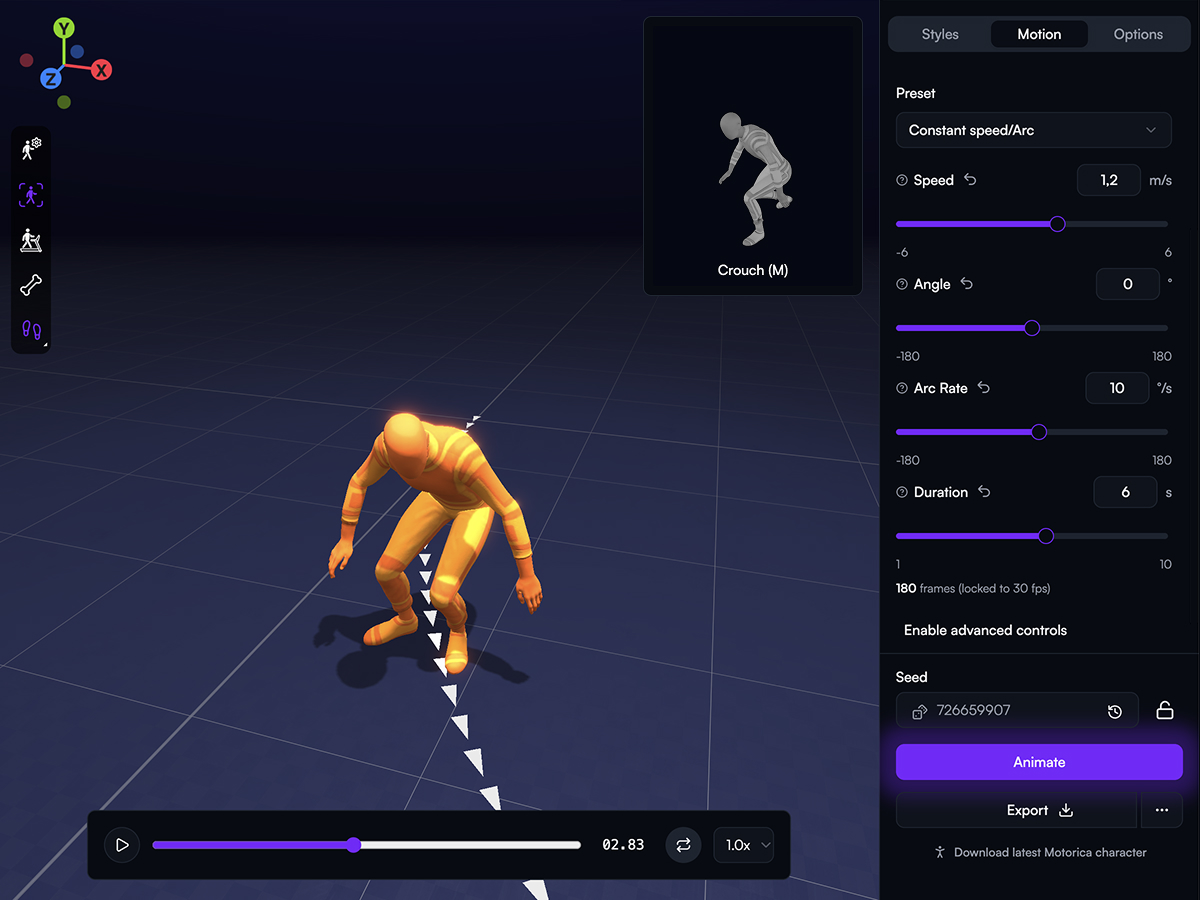The width and height of the screenshot is (1200, 900).
Task: Open the Export more-options menu
Action: [1161, 810]
